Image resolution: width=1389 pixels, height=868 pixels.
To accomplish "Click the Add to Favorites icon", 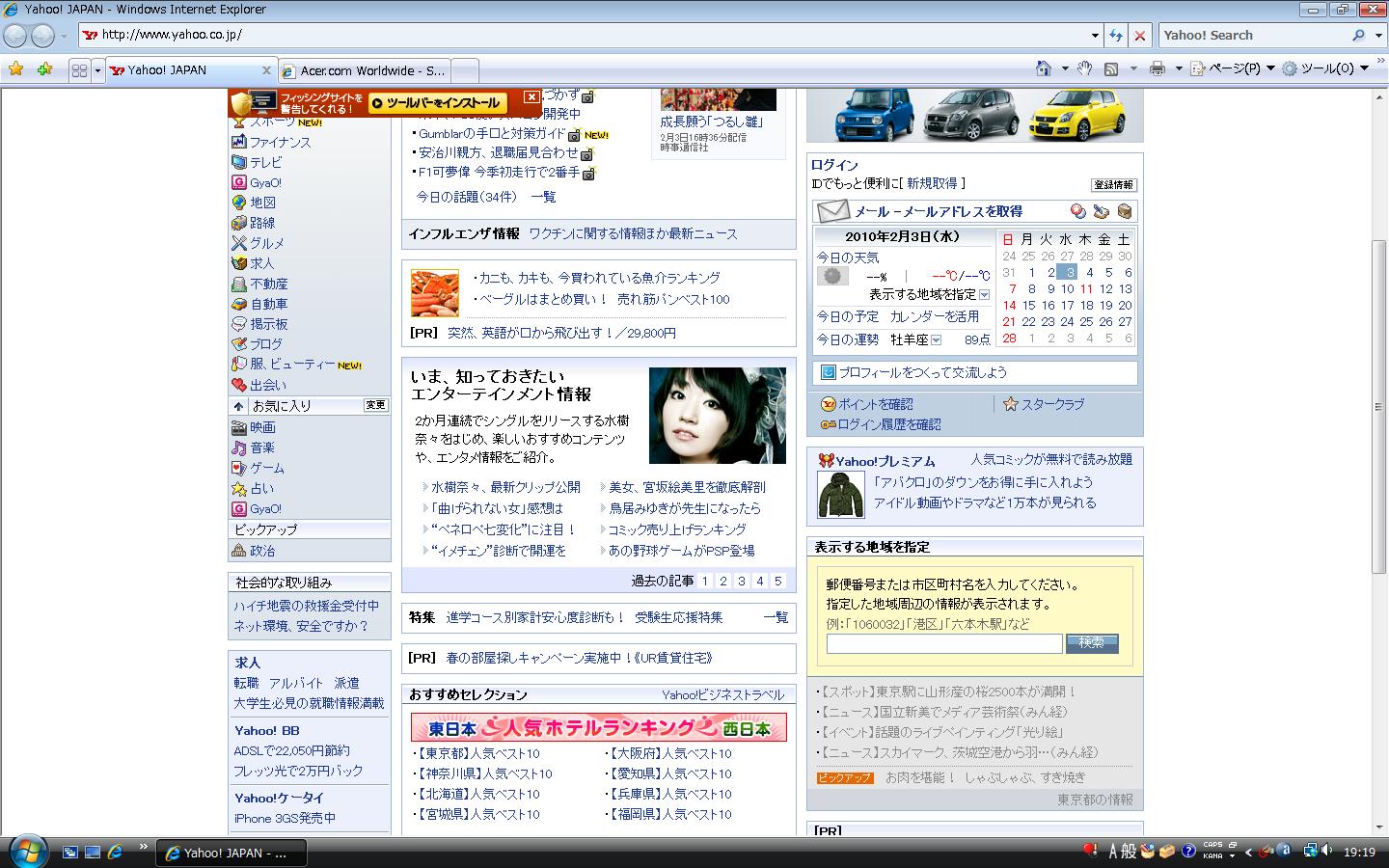I will point(44,69).
